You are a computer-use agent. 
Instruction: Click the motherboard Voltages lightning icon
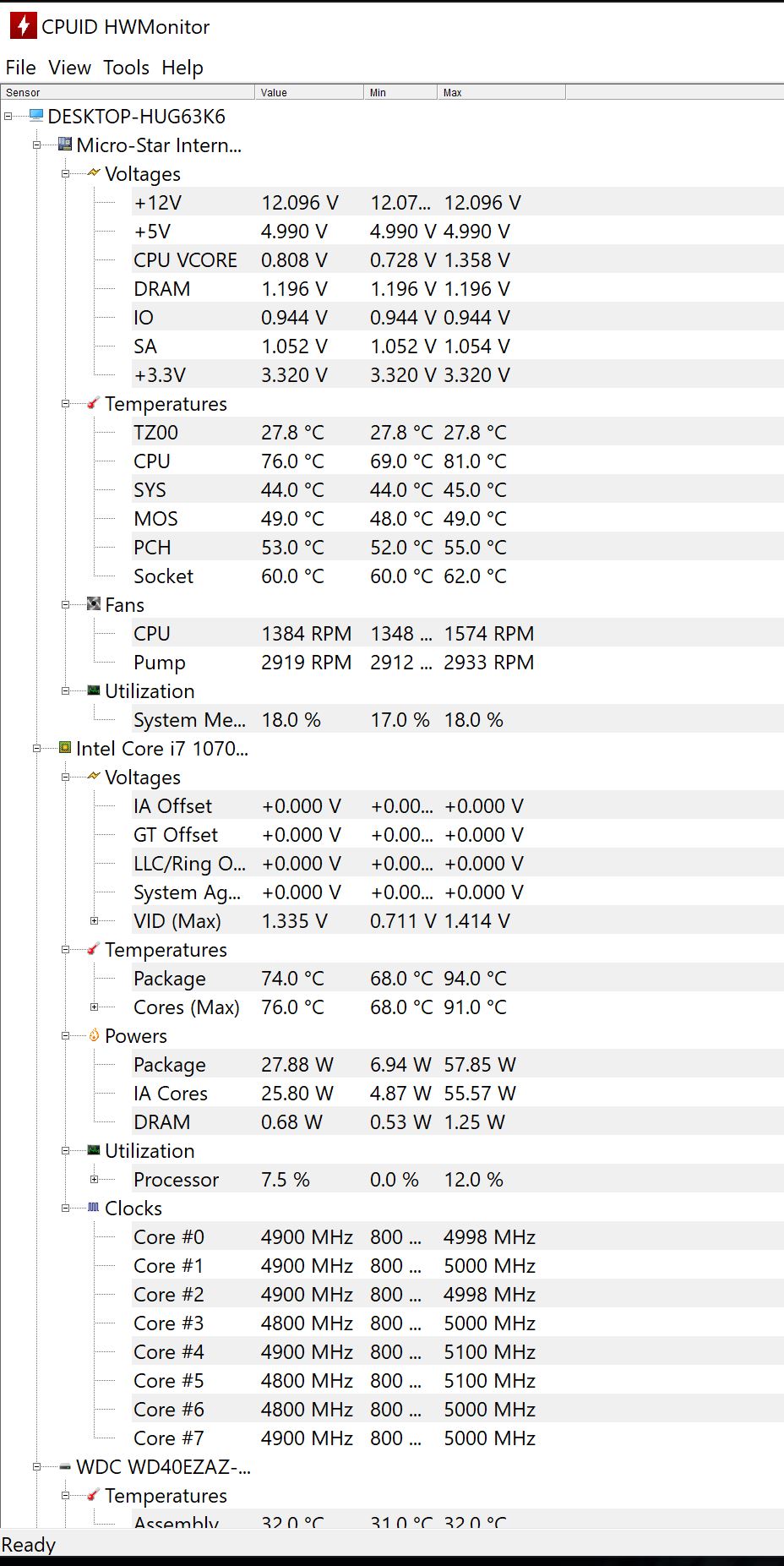[94, 173]
